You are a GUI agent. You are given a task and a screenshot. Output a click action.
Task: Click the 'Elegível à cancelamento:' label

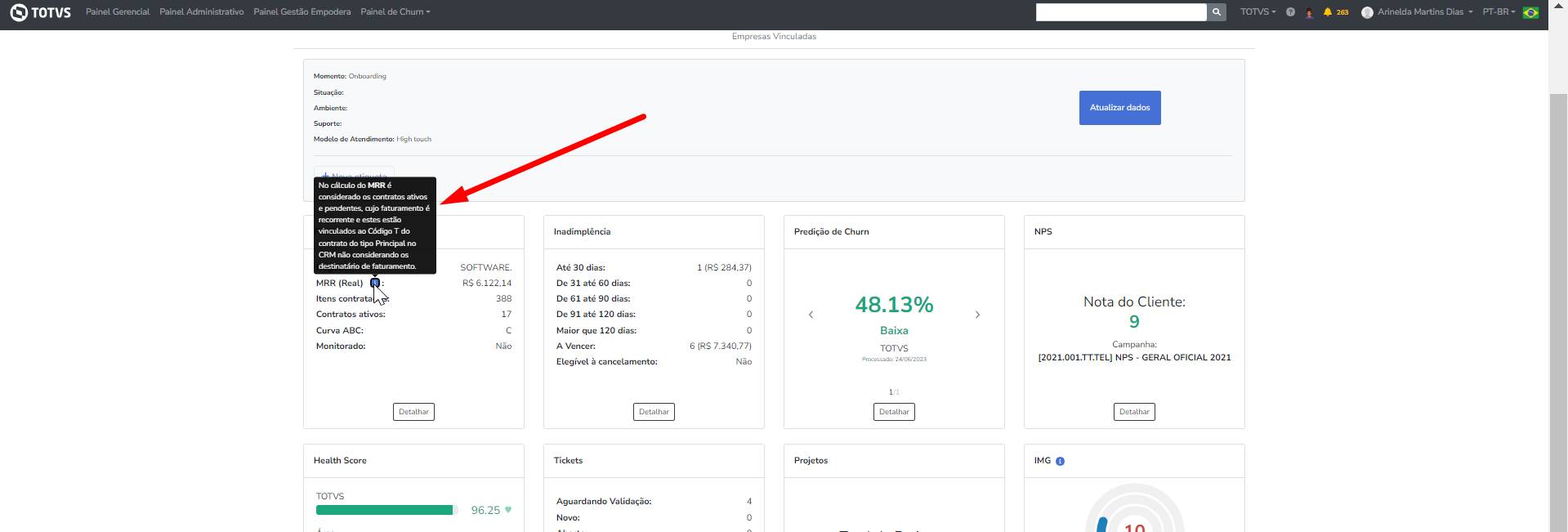[x=607, y=362]
